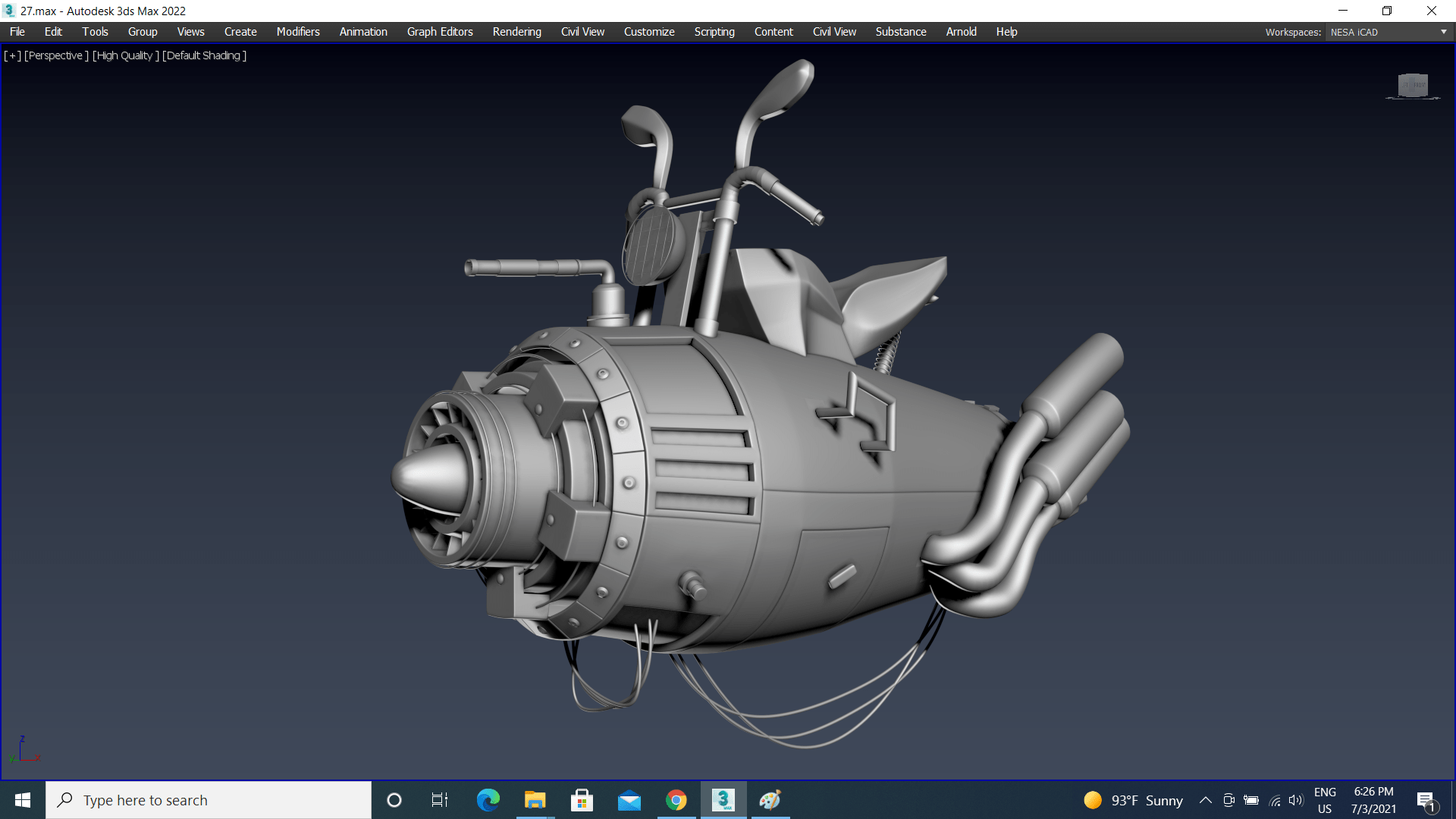The height and width of the screenshot is (819, 1456).
Task: Open the [High Quality] viewport menu
Action: (126, 55)
